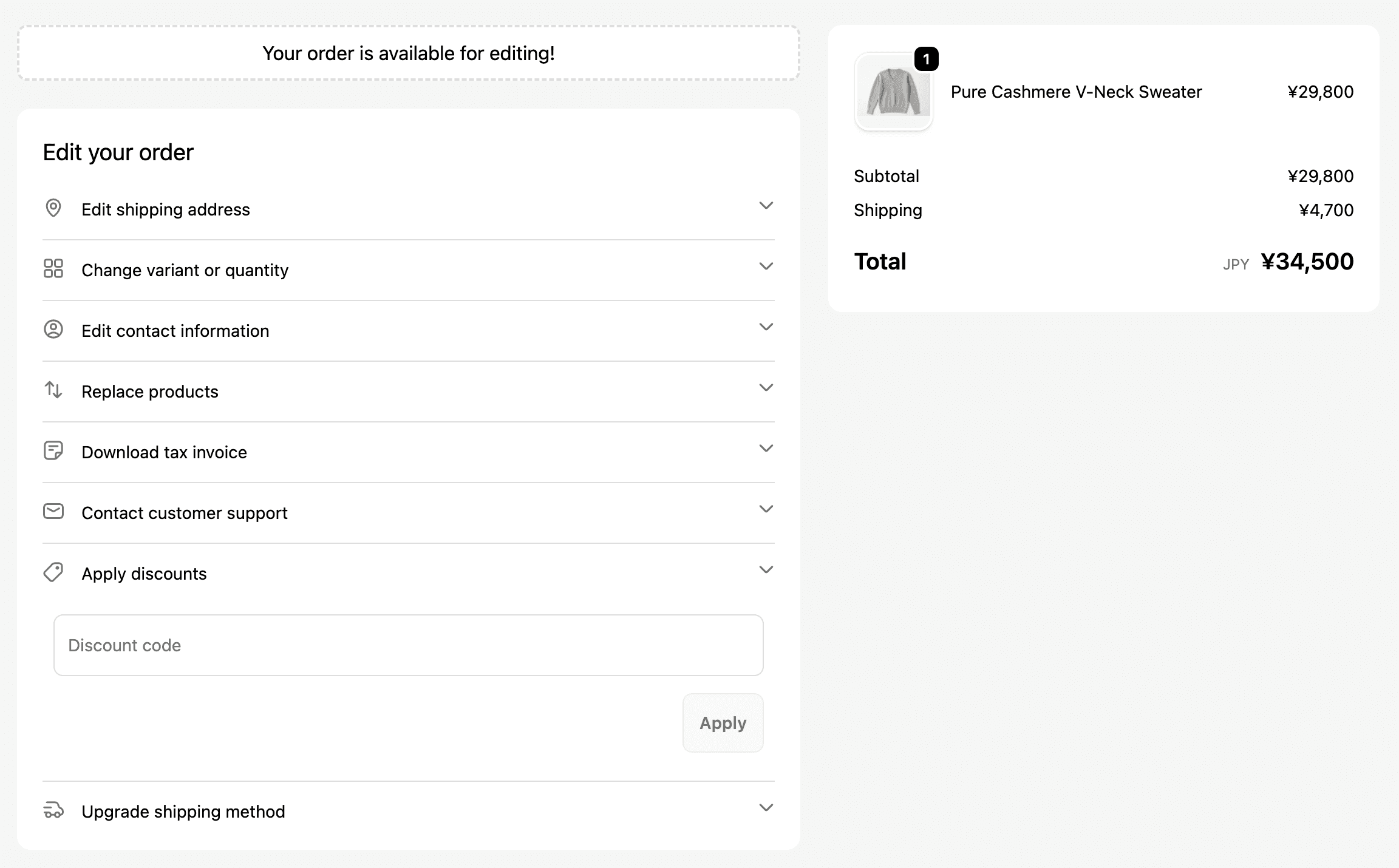The height and width of the screenshot is (868, 1399).
Task: Expand Edit contact information chevron
Action: (766, 327)
